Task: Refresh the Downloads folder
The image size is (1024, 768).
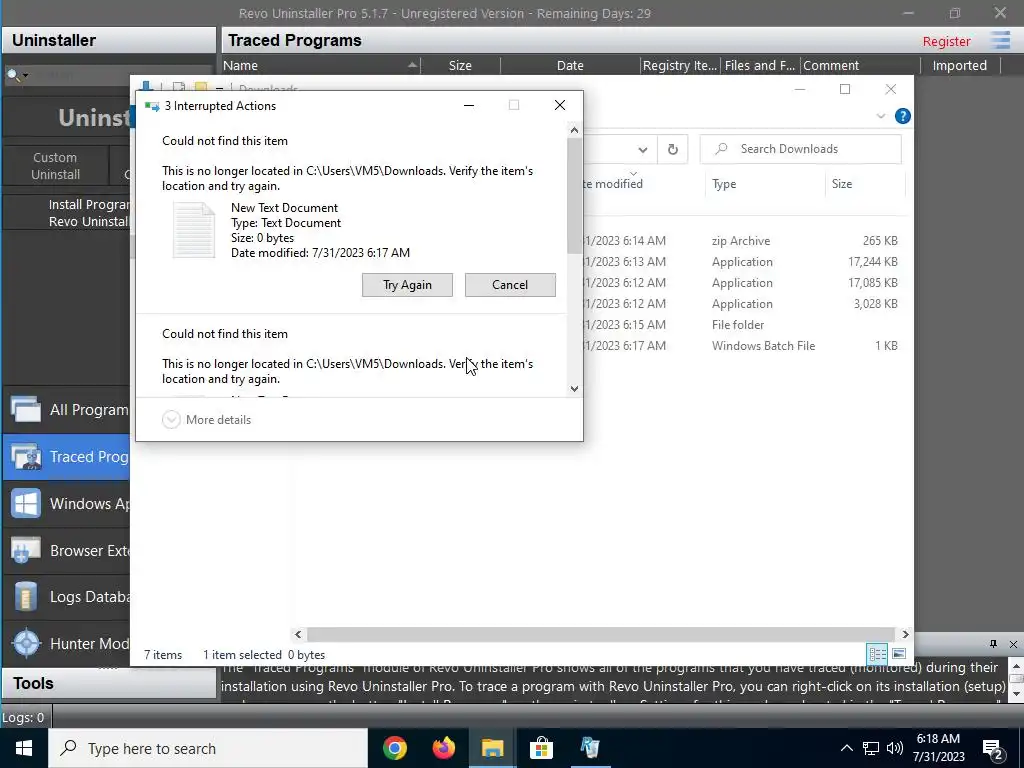Action: (x=673, y=150)
